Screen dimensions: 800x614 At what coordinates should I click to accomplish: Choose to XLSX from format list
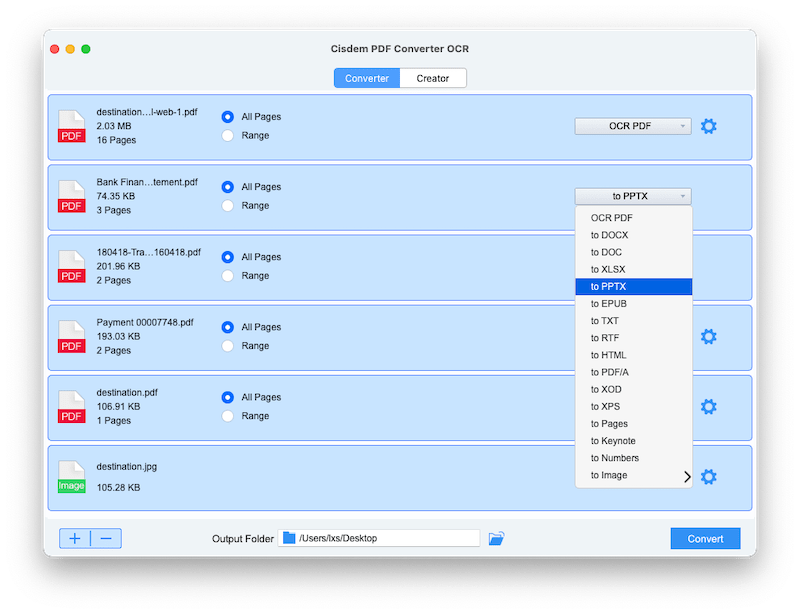coord(609,269)
